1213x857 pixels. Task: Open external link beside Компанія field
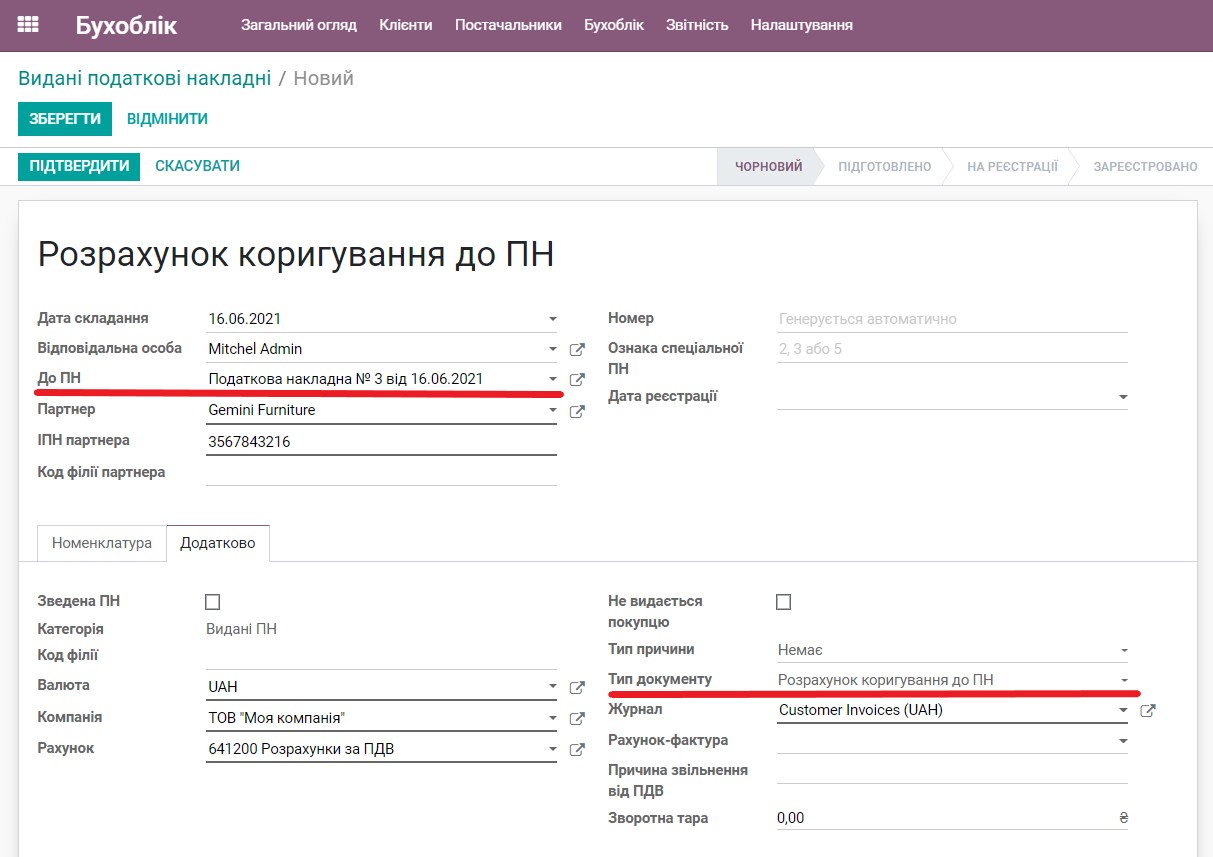(577, 717)
